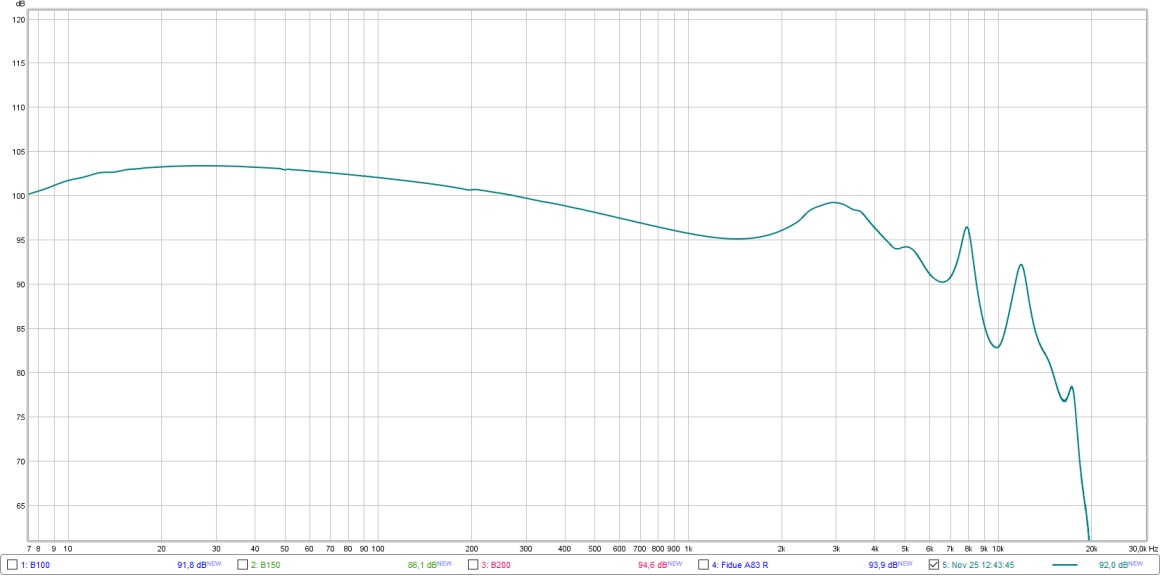Show the 2: B150 measurement trace

click(243, 565)
